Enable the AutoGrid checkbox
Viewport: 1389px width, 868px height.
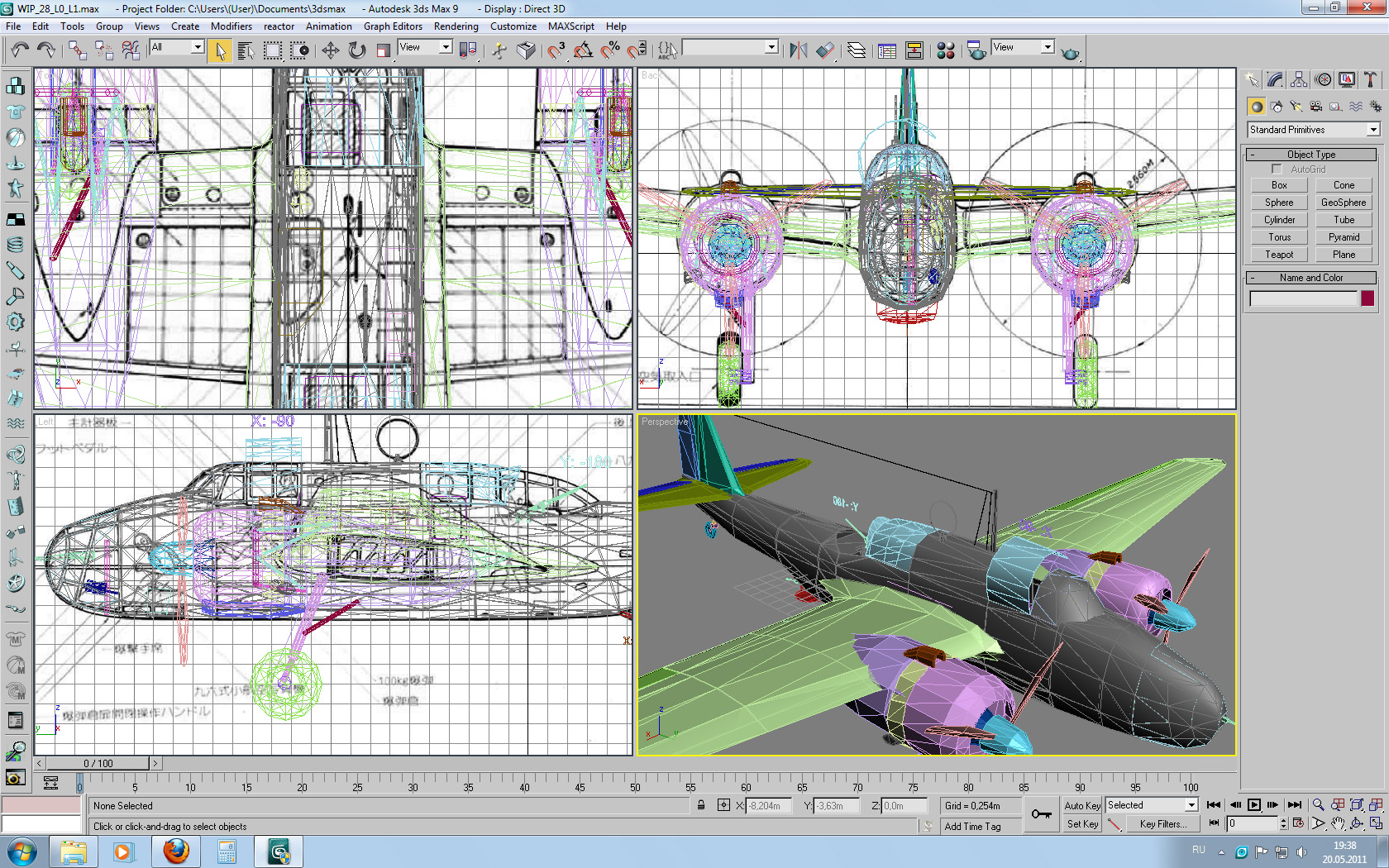coord(1277,169)
